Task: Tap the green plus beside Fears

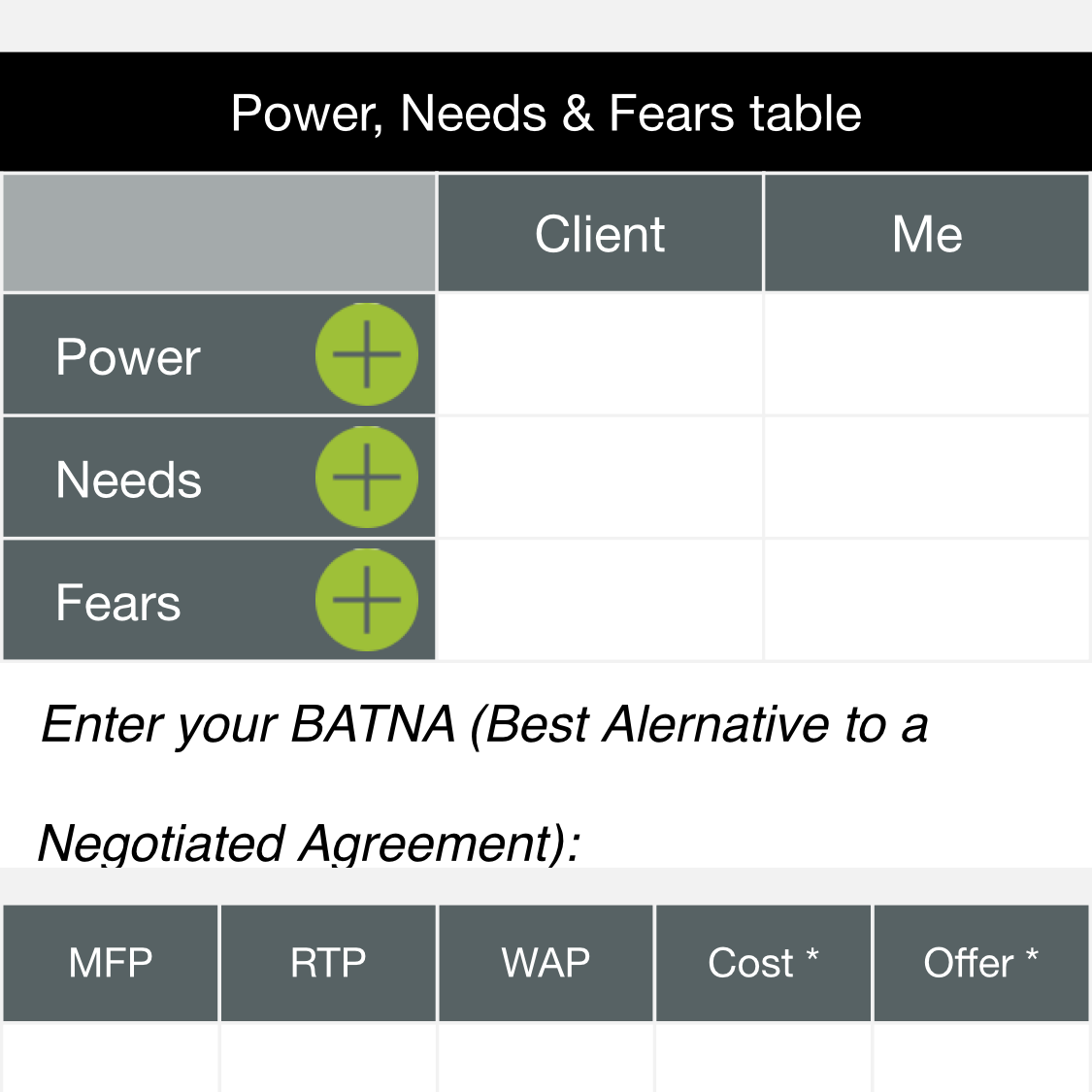Action: pos(366,600)
